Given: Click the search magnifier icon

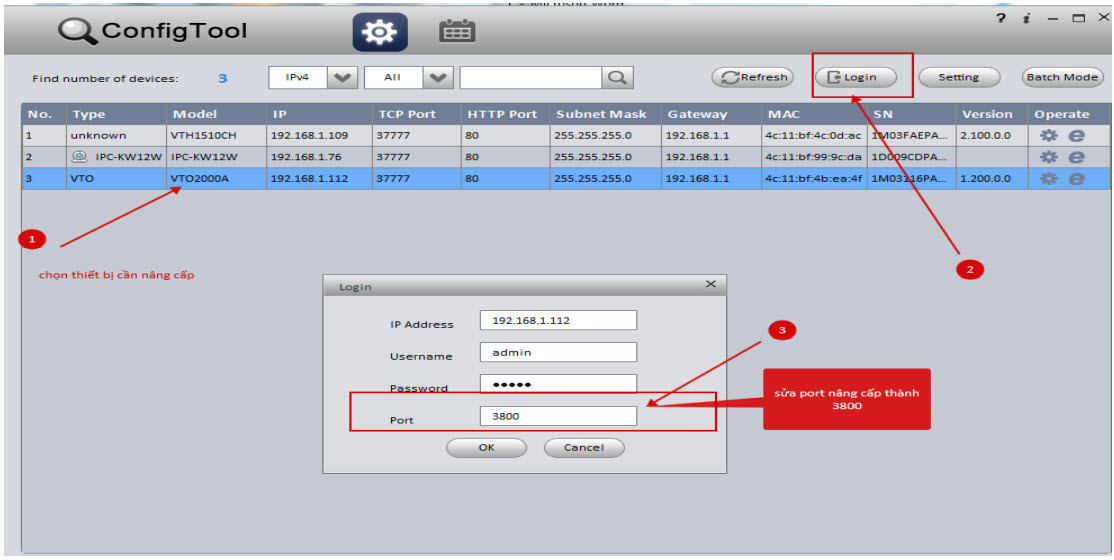Looking at the screenshot, I should pos(618,77).
